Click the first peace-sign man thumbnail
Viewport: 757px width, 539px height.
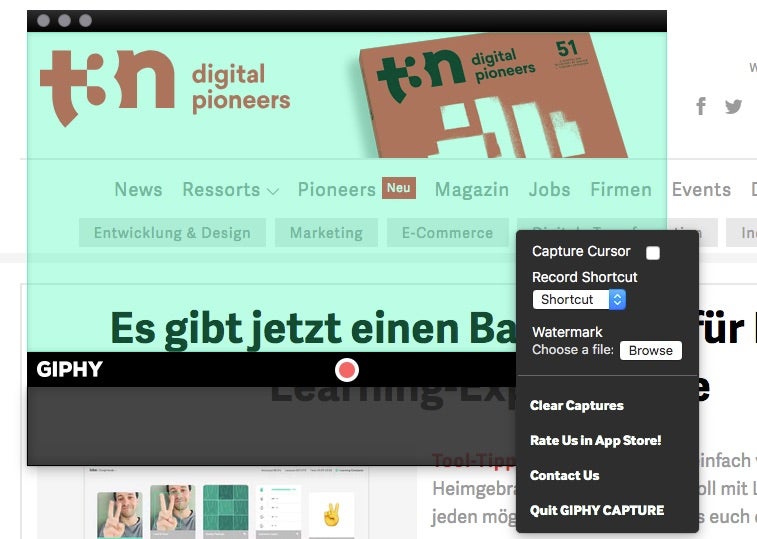pyautogui.click(x=120, y=514)
